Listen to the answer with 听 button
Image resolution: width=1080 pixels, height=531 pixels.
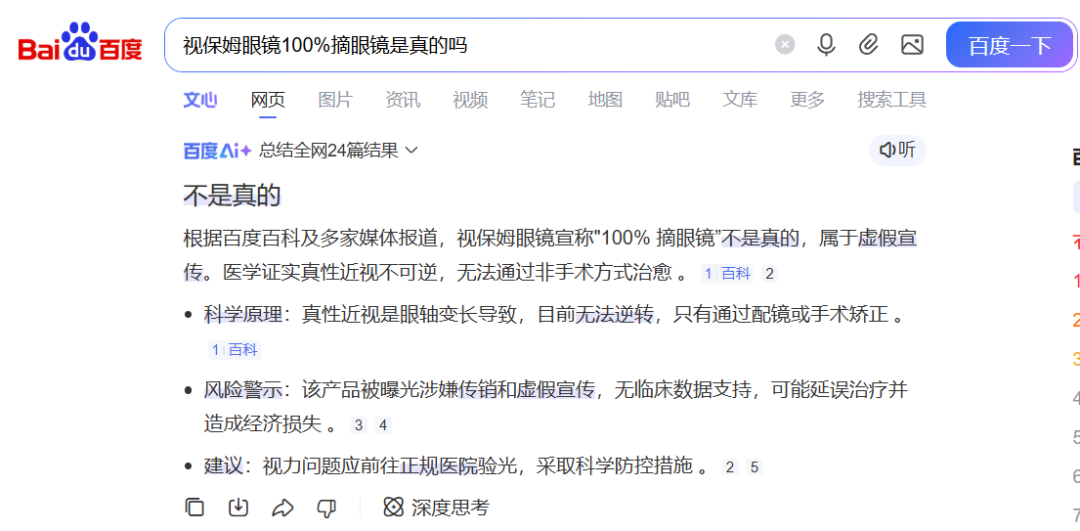coord(897,150)
